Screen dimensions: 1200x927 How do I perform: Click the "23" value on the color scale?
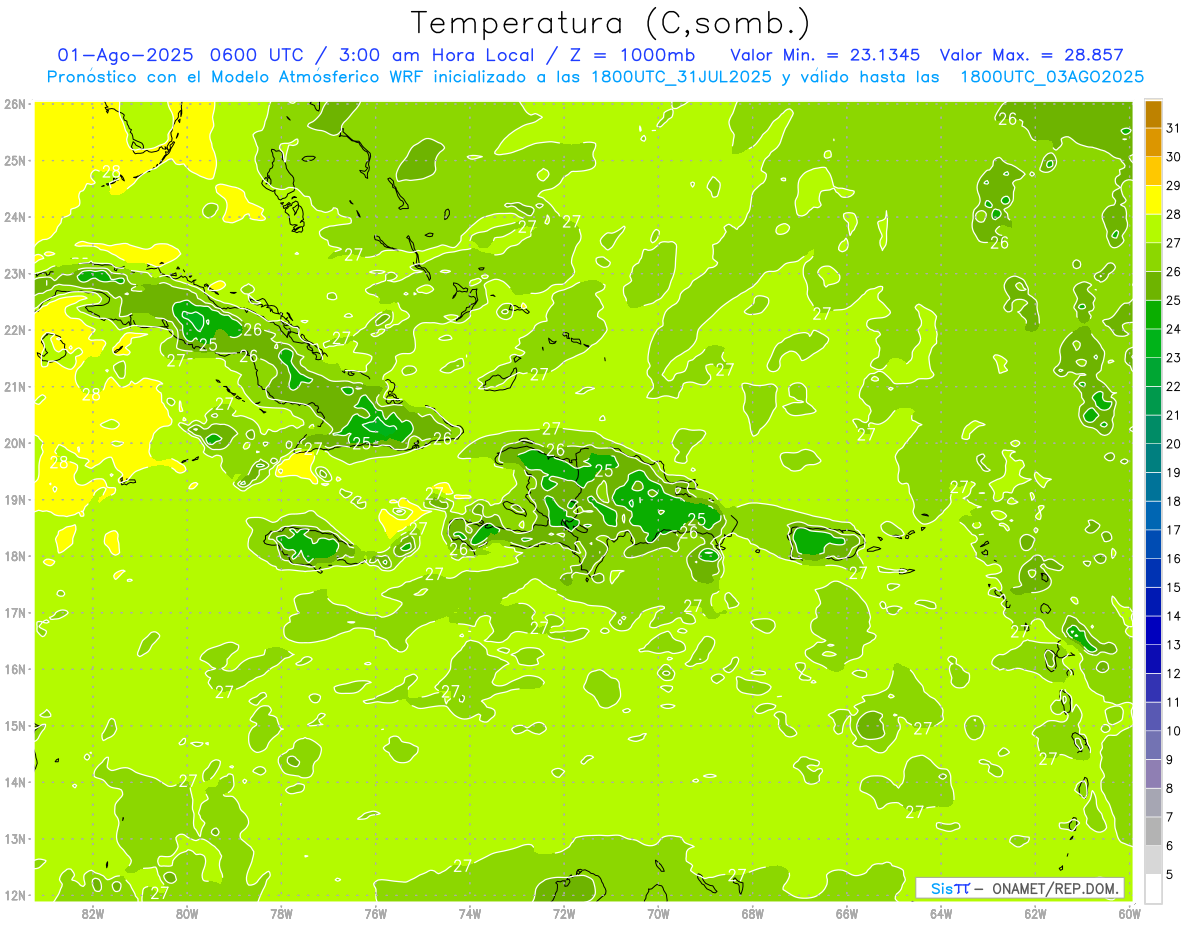1173,358
